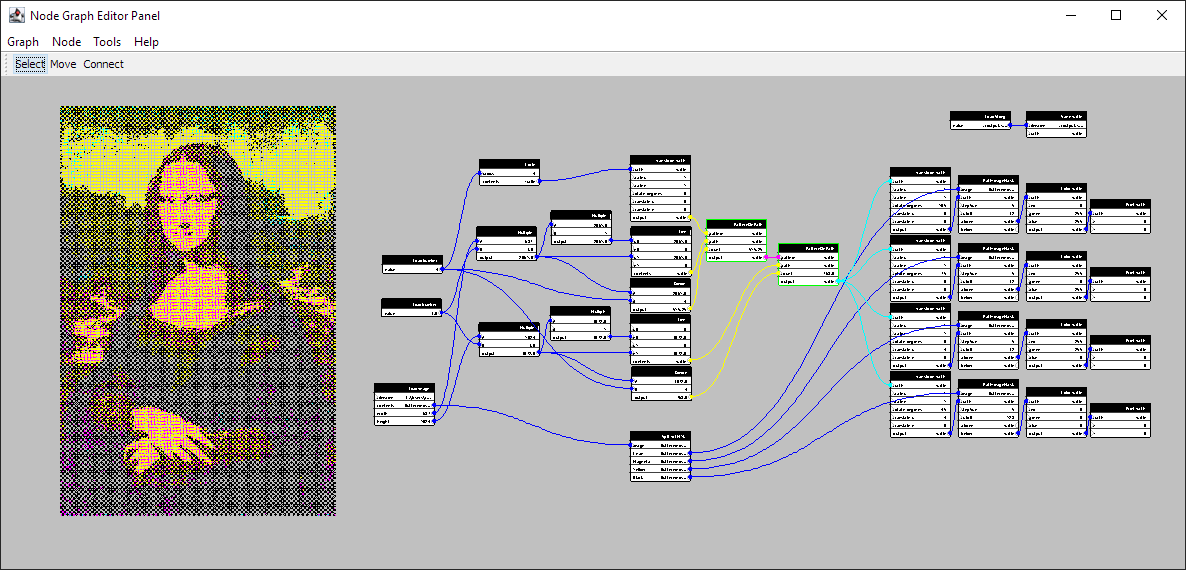
Task: Click the filename row of LoadImage node
Action: pos(405,397)
